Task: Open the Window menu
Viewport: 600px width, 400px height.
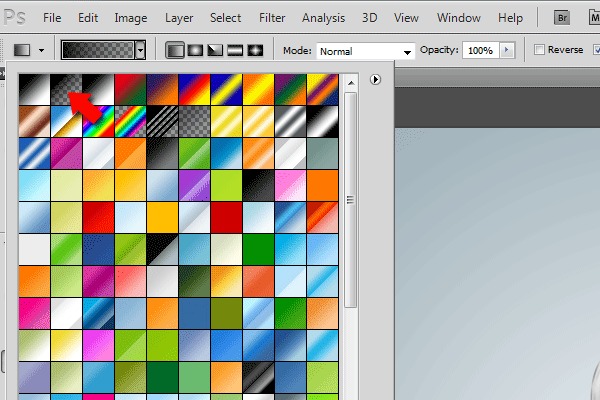Action: [x=459, y=18]
